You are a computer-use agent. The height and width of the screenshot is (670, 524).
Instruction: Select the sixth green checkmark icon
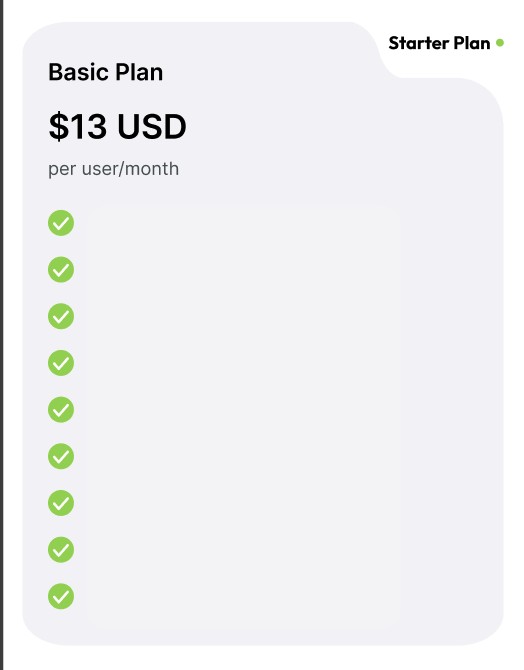(61, 456)
